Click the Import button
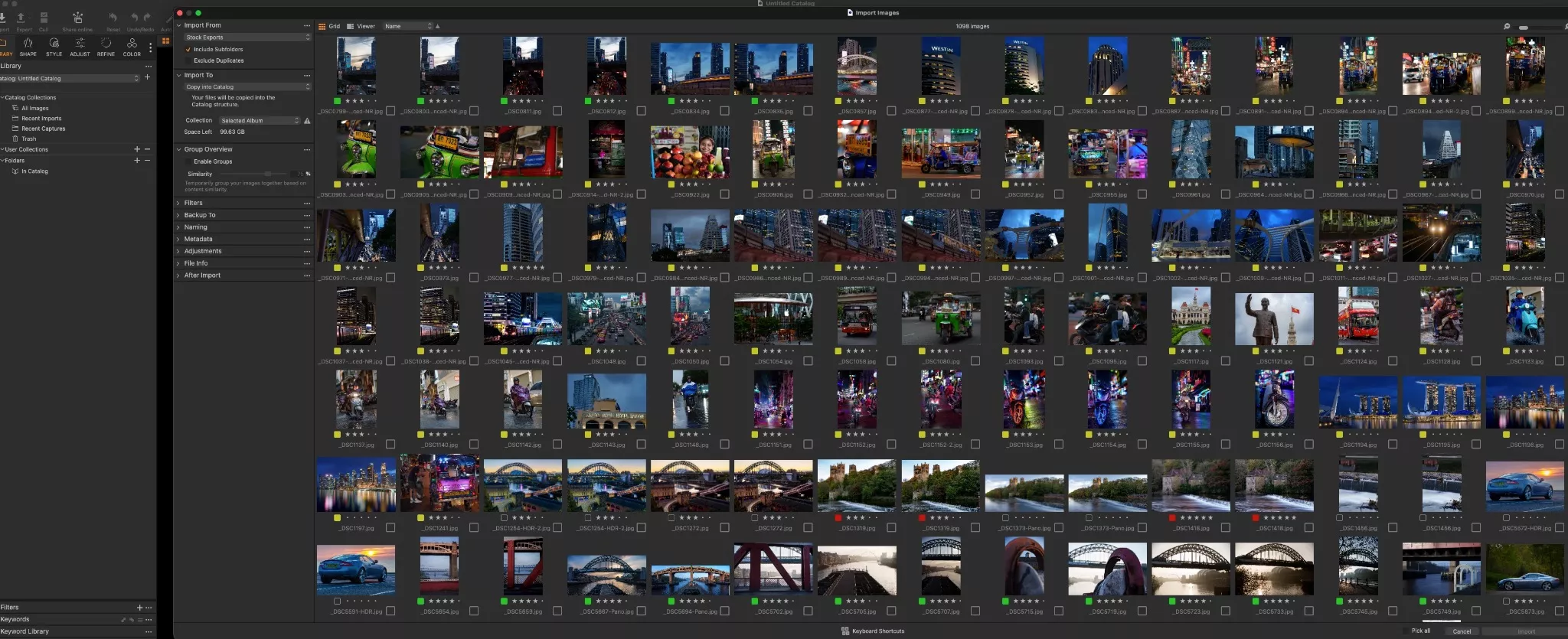 [1526, 631]
